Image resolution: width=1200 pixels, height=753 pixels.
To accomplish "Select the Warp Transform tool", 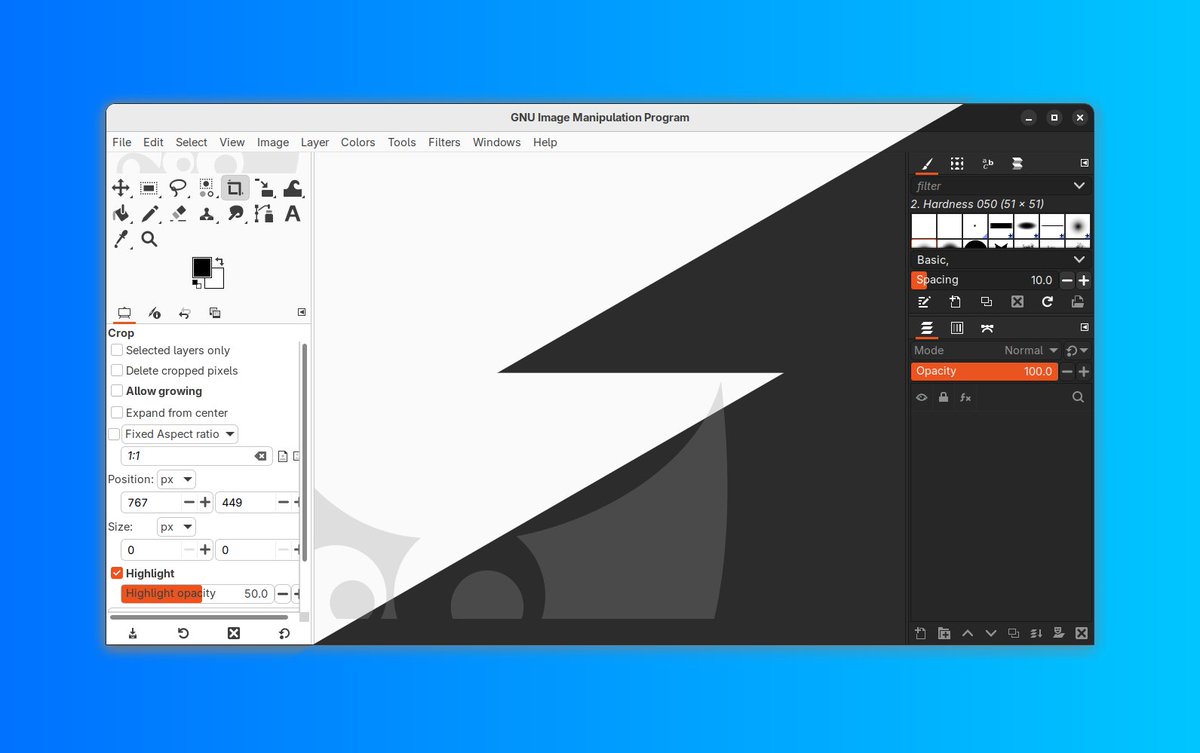I will (x=293, y=187).
